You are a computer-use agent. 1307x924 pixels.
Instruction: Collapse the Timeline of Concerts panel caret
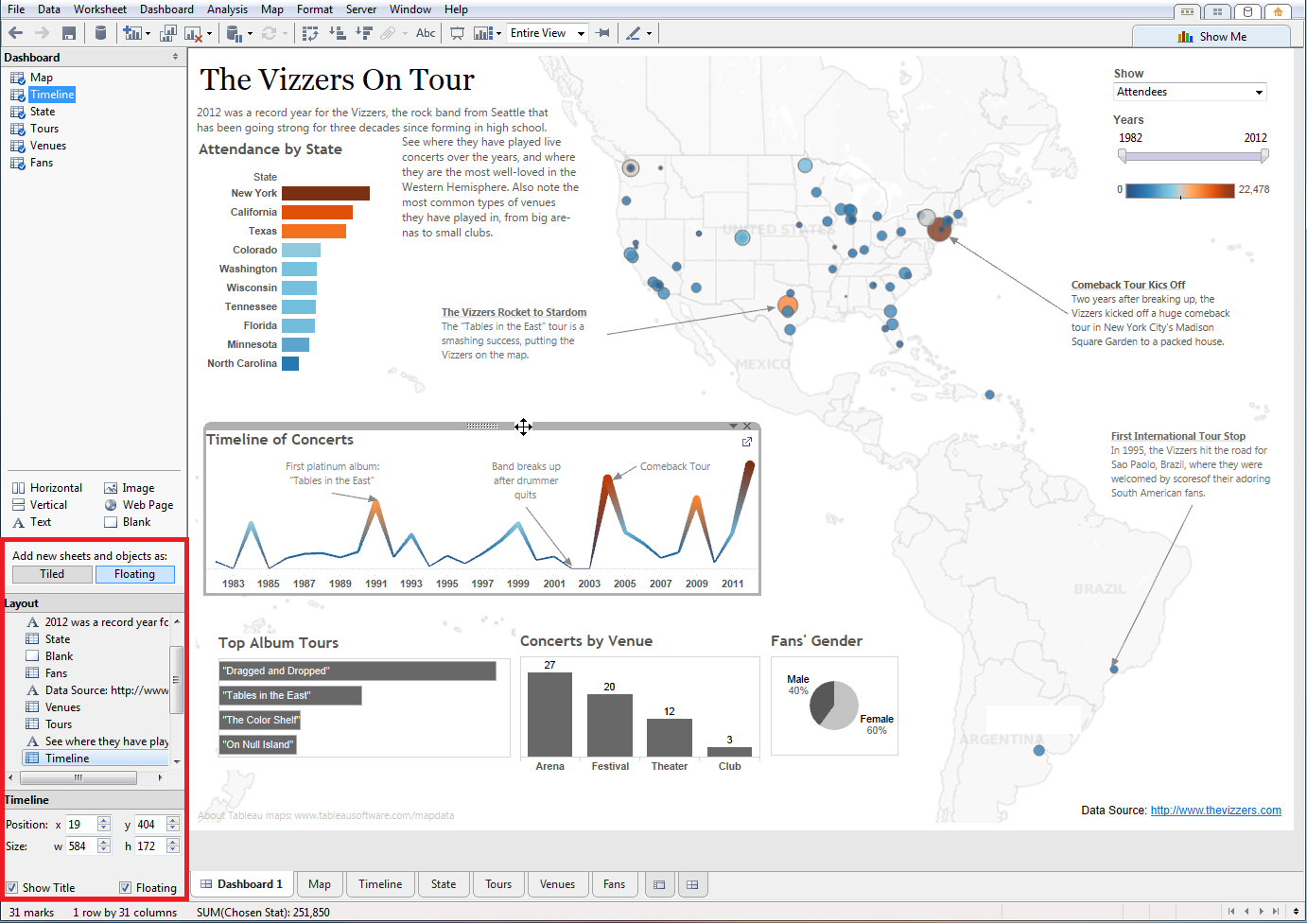(x=735, y=426)
